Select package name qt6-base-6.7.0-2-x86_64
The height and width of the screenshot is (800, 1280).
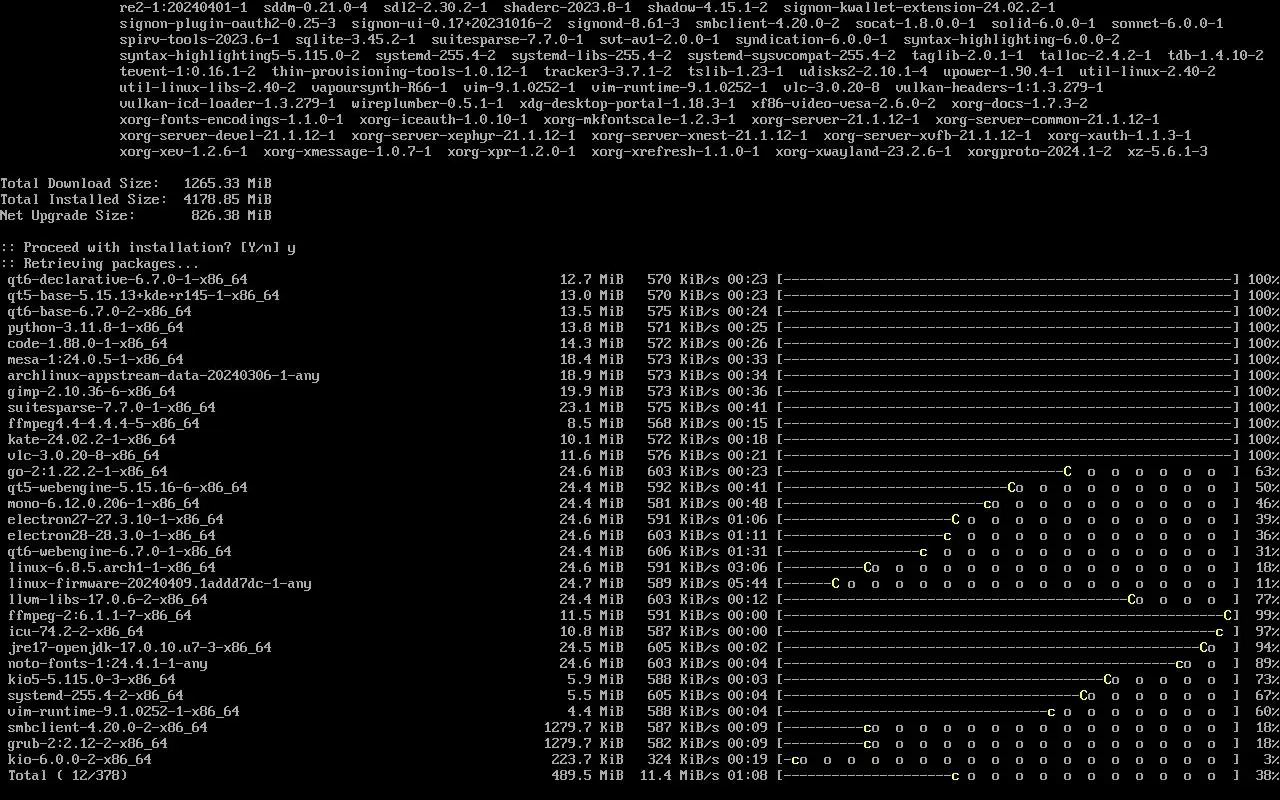pyautogui.click(x=100, y=311)
